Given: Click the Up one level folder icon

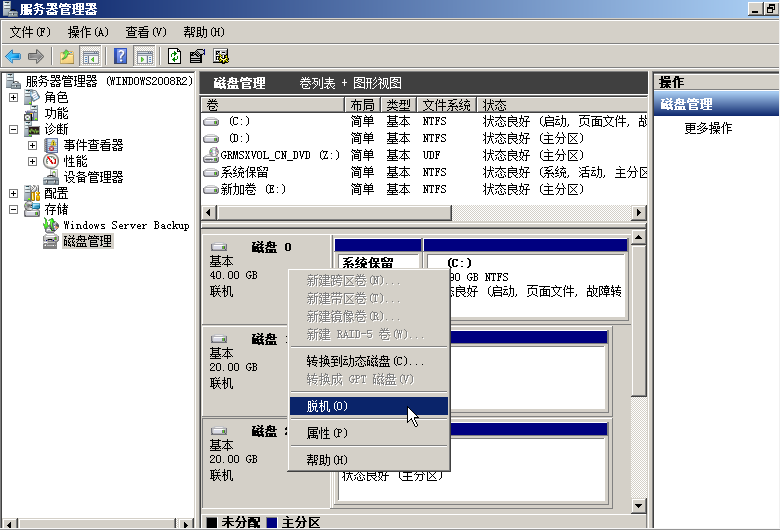Looking at the screenshot, I should coord(67,56).
